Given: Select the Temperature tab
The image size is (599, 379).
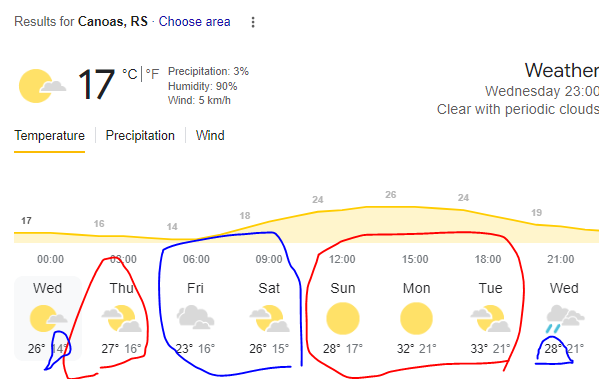Looking at the screenshot, I should pyautogui.click(x=49, y=136).
